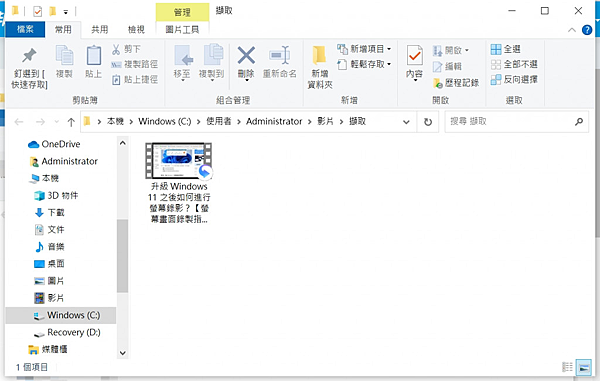This screenshot has width=600, height=381.
Task: Select the 升級 Windows 11 video thumbnail
Action: pyautogui.click(x=178, y=161)
